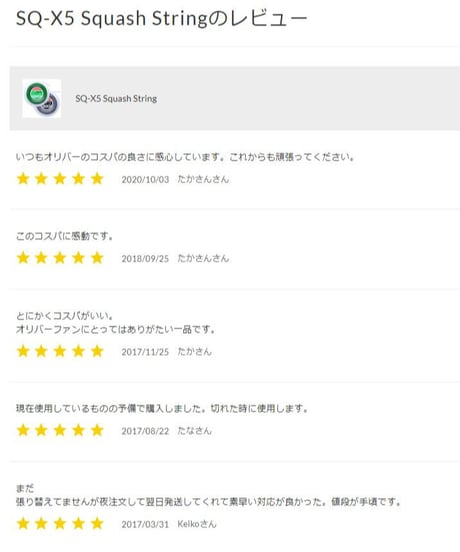
Task: Click third star of the 2018/09/25 review
Action: point(60,258)
